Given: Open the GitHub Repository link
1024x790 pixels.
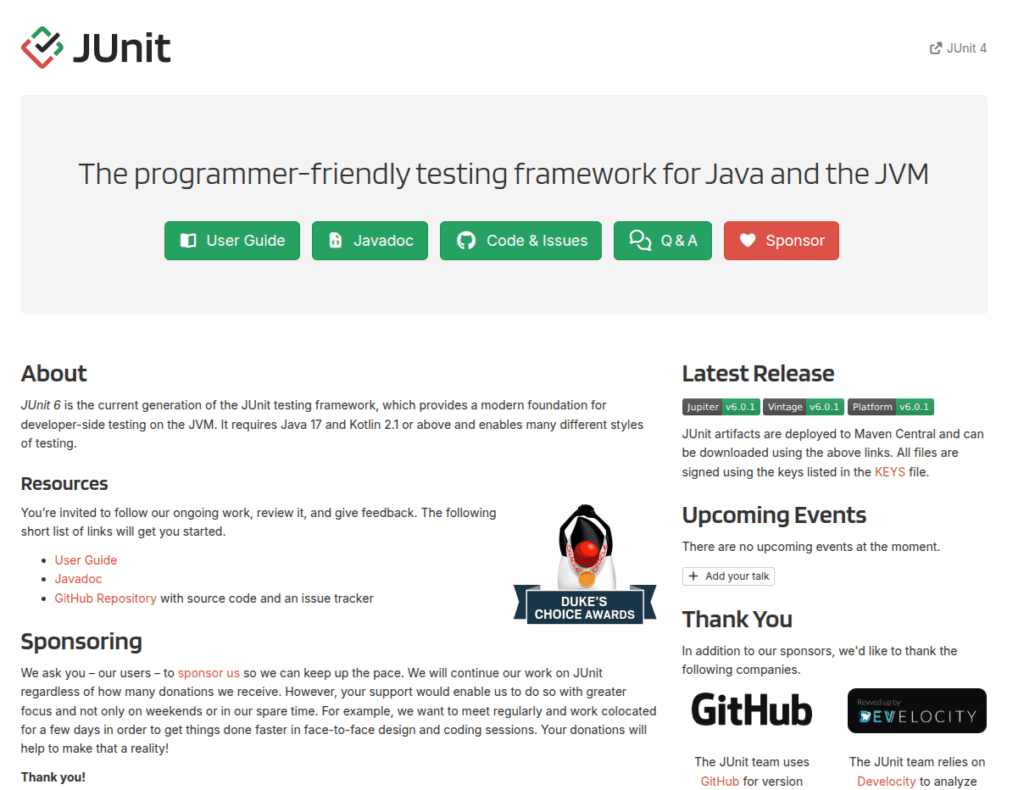Looking at the screenshot, I should pos(105,598).
